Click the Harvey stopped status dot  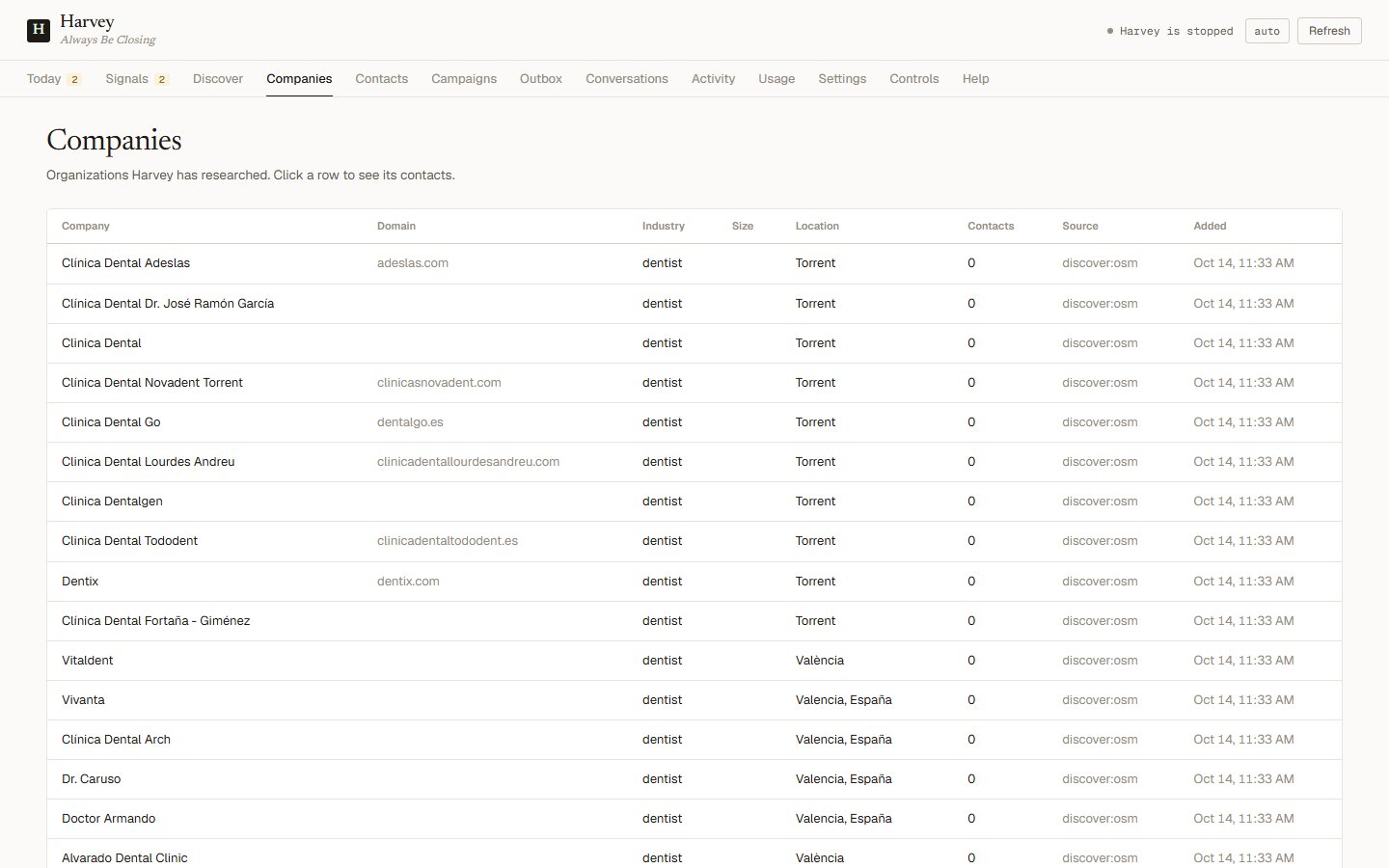pyautogui.click(x=1110, y=31)
